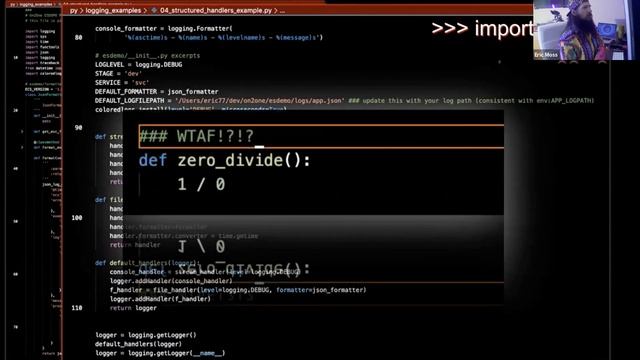Click the 'f_handler = file_handler(' line
Viewport: 640px width, 360px height.
tap(238, 290)
